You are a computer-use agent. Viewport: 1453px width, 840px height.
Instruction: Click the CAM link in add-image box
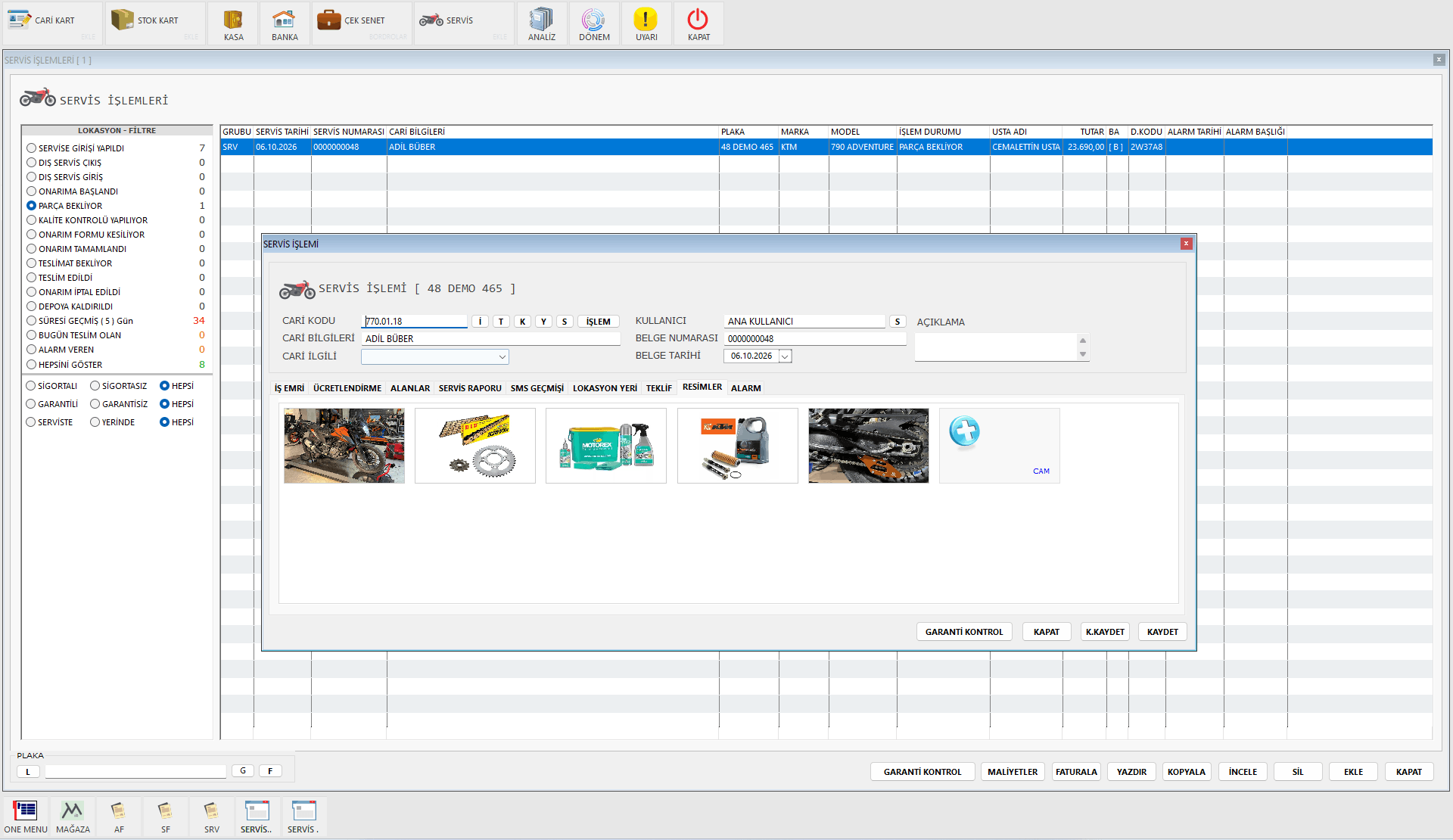[x=1041, y=471]
